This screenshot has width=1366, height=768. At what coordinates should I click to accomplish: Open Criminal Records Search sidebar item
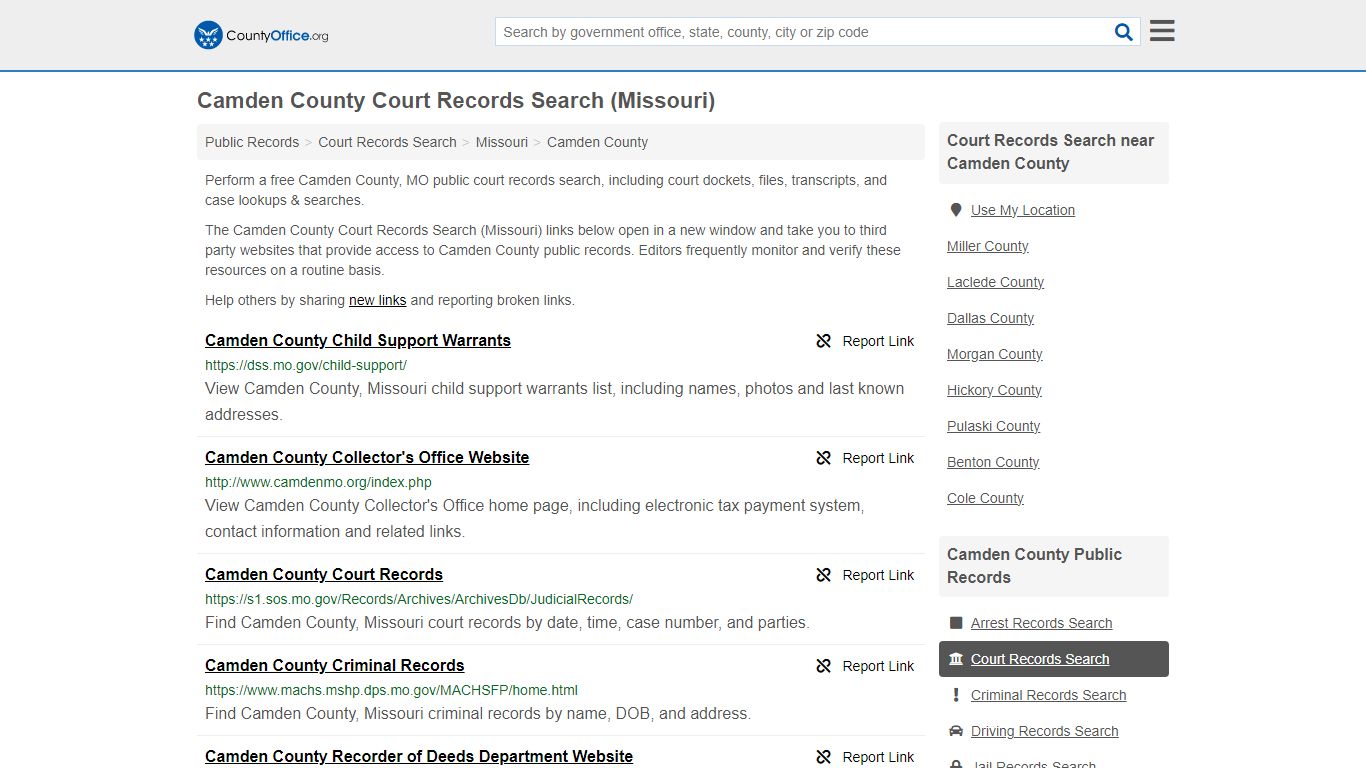[1049, 695]
